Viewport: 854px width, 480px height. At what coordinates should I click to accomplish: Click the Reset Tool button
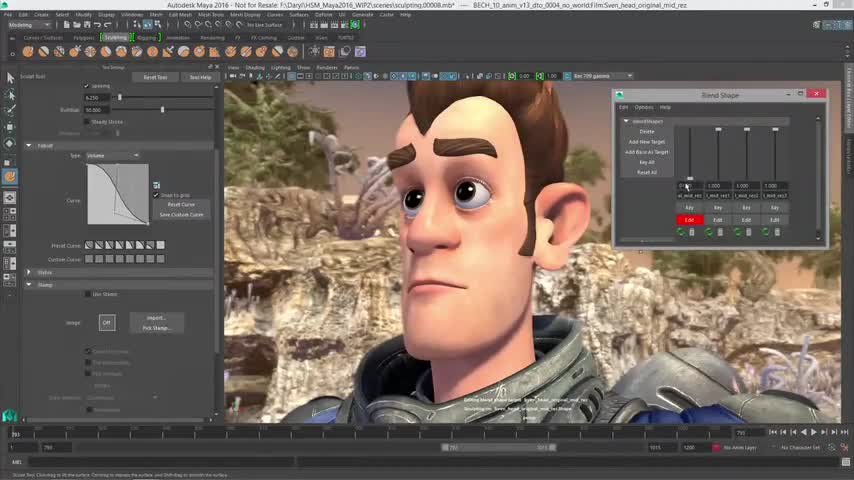[155, 77]
